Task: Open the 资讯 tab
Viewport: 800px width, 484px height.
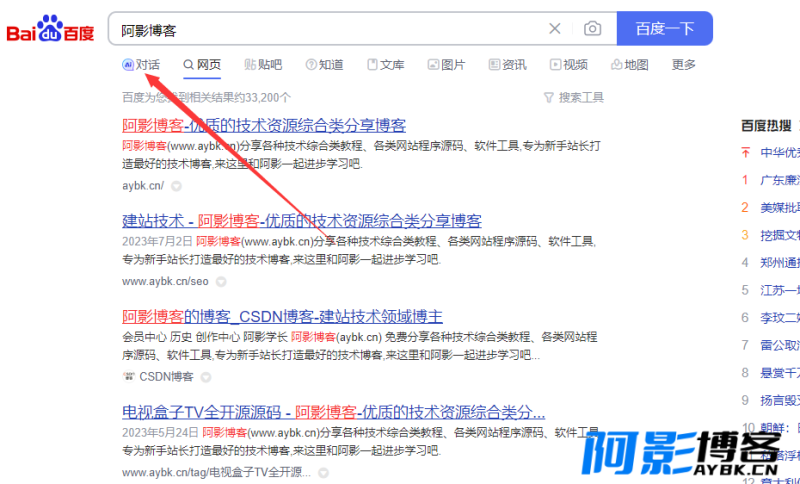Action: (x=508, y=65)
